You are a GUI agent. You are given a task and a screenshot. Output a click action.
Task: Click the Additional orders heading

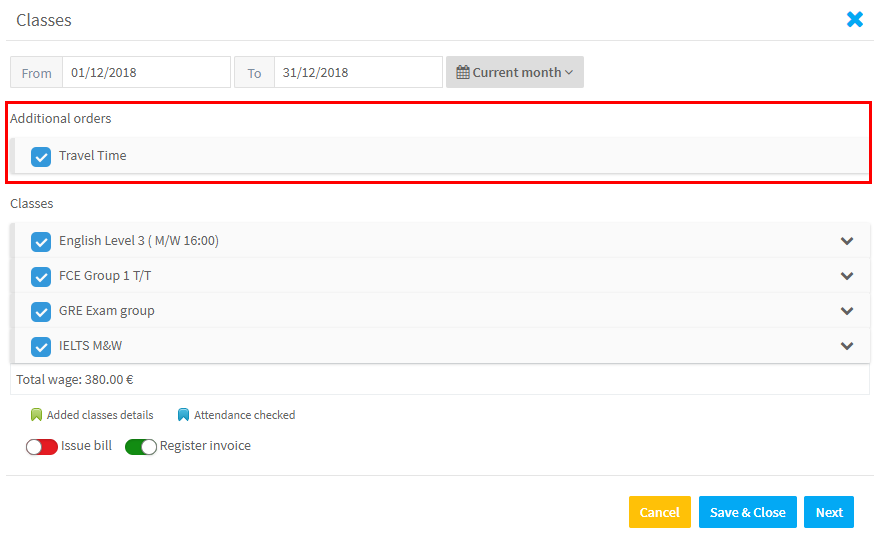(60, 118)
